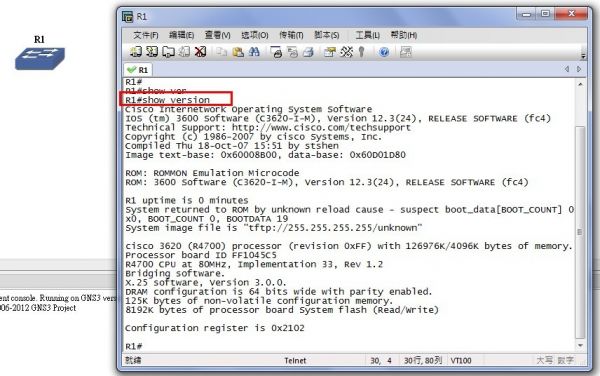
Task: Click the 就緒 status text
Action: pos(133,360)
